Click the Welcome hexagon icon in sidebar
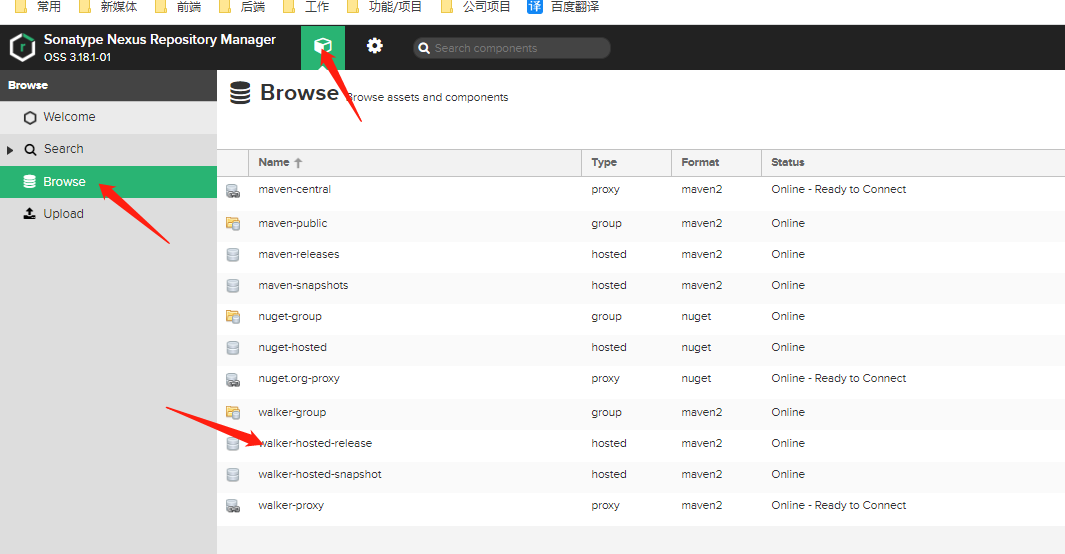 pyautogui.click(x=30, y=117)
